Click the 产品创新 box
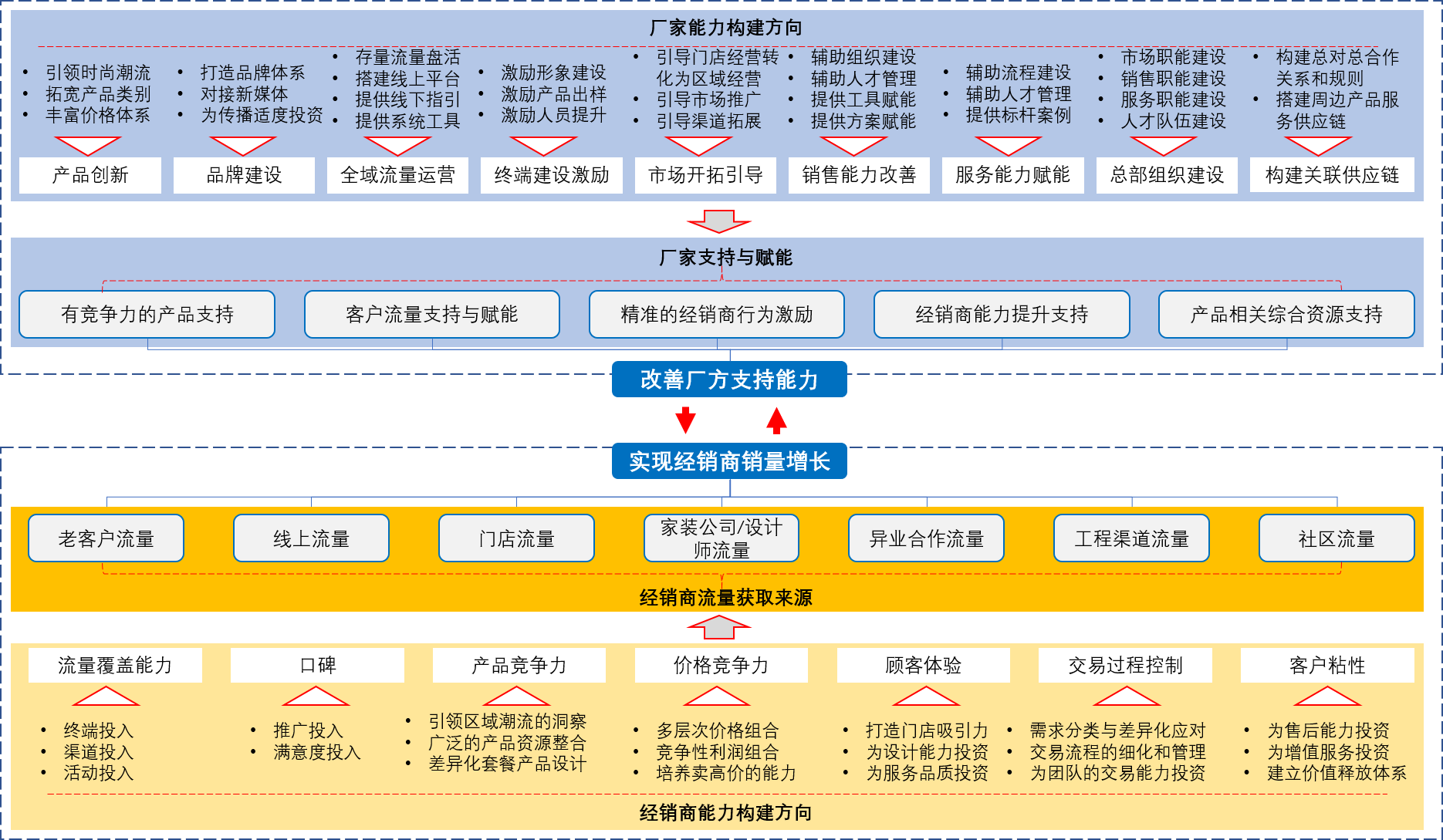Screen dimensions: 1443x840 click(x=90, y=175)
